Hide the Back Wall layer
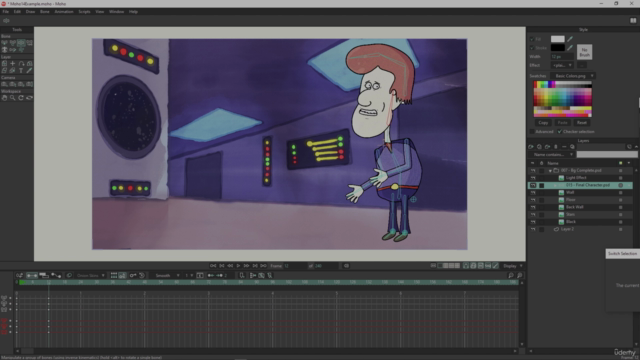This screenshot has height=360, width=640. [533, 207]
